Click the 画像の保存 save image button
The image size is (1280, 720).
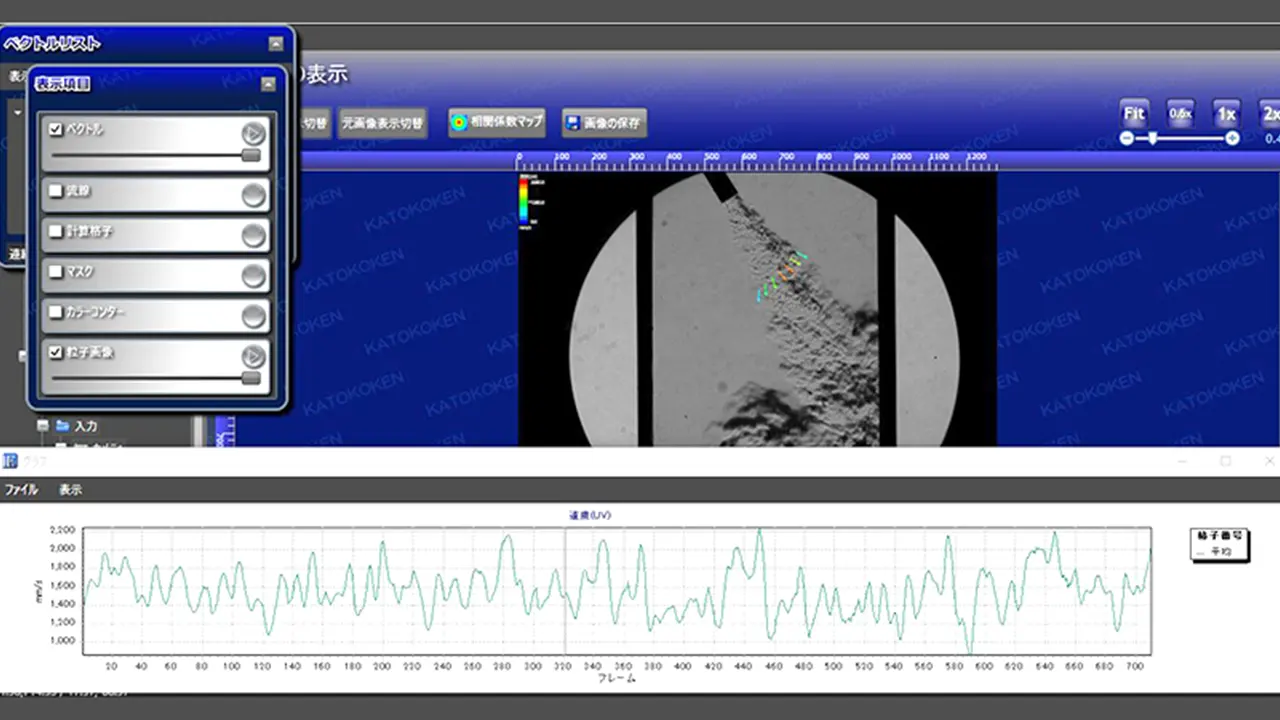604,123
